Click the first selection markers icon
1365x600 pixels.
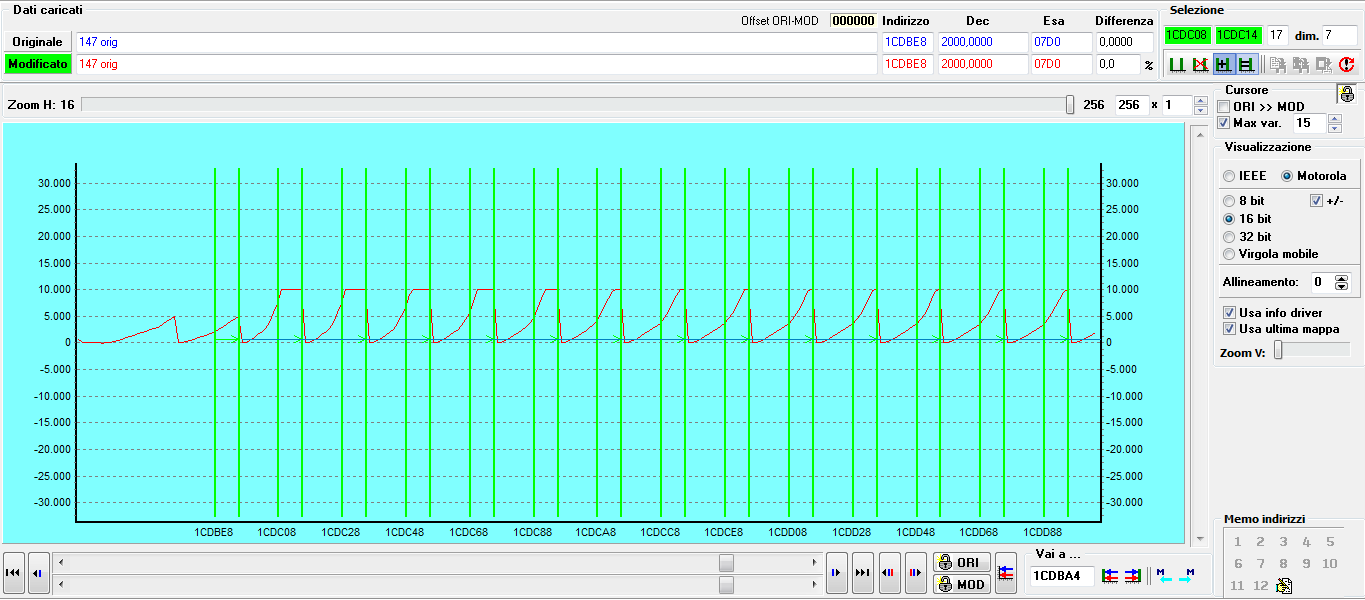[1177, 65]
